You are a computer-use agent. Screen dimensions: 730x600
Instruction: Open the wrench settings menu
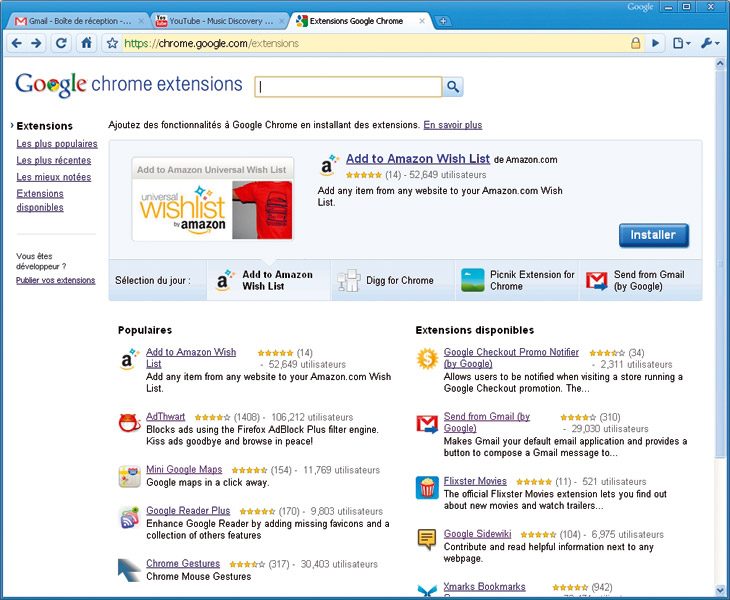coord(710,43)
